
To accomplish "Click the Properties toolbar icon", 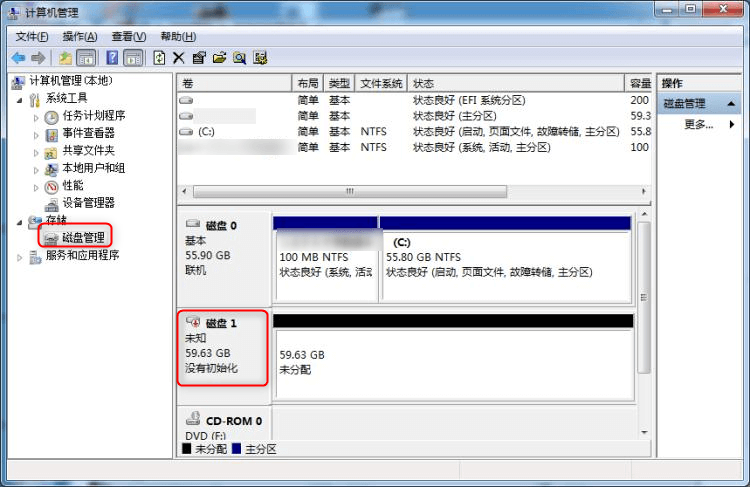I will click(x=199, y=58).
